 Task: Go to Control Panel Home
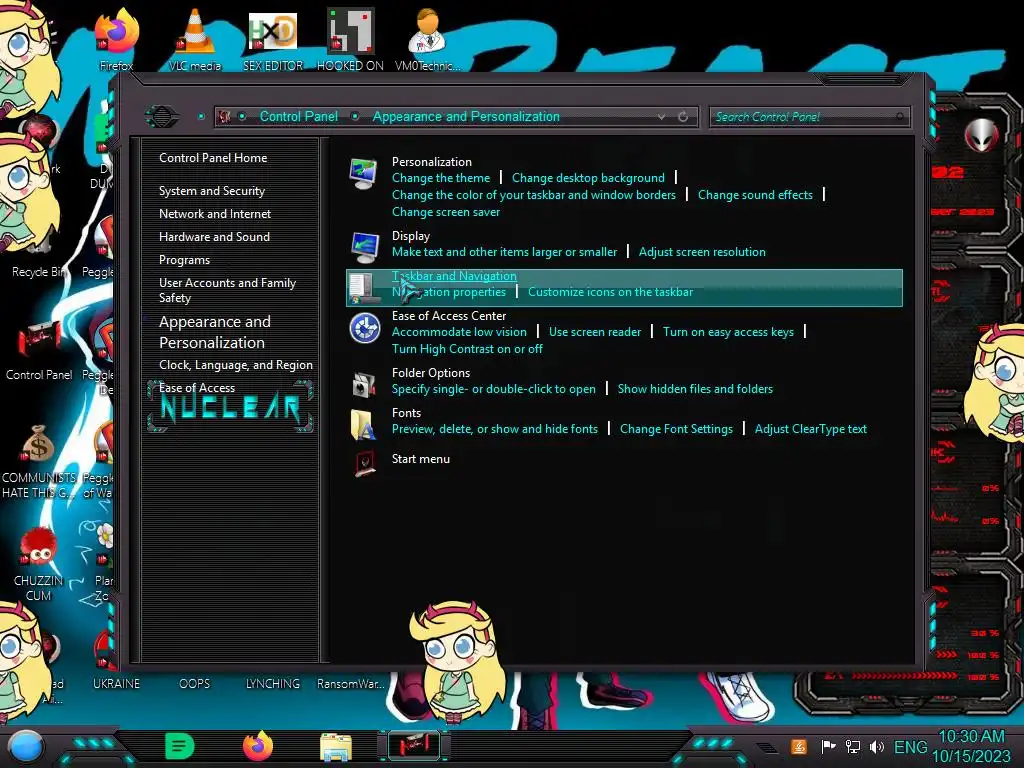213,157
